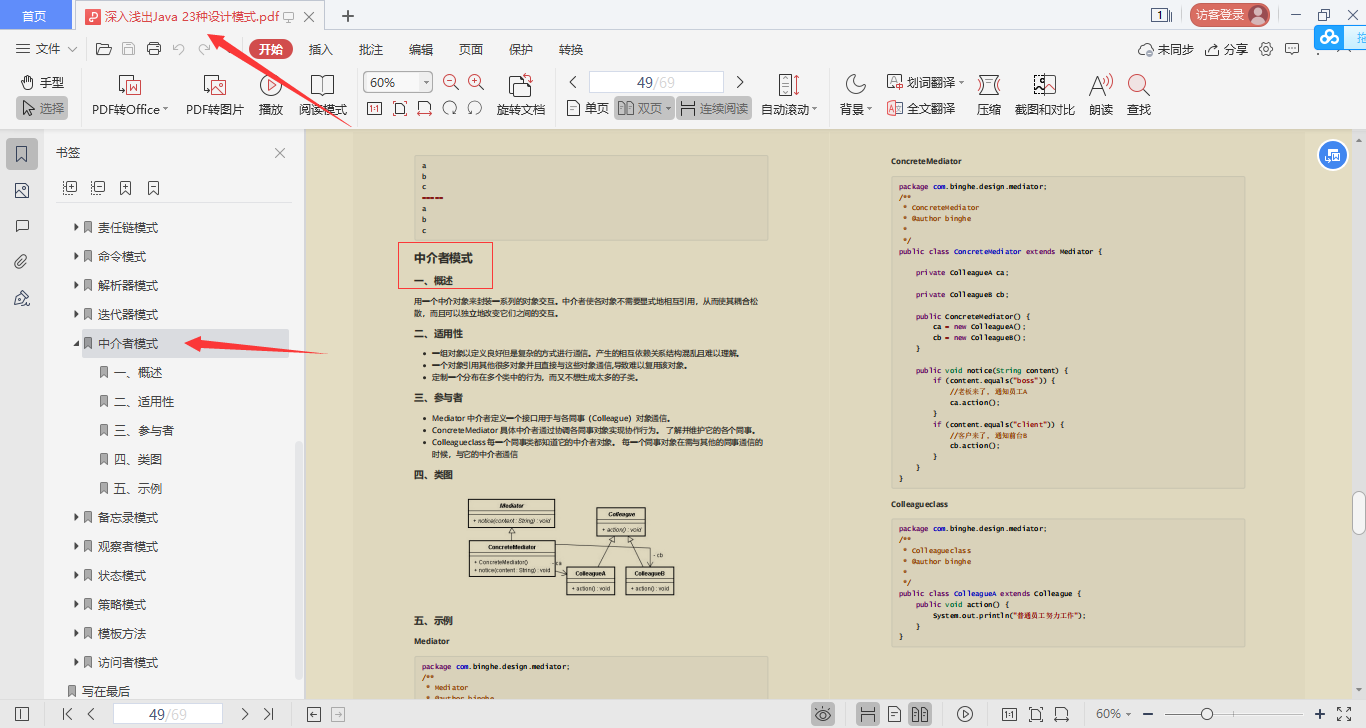Image resolution: width=1366 pixels, height=728 pixels.
Task: Toggle continuous scroll icon in status bar
Action: [x=868, y=714]
